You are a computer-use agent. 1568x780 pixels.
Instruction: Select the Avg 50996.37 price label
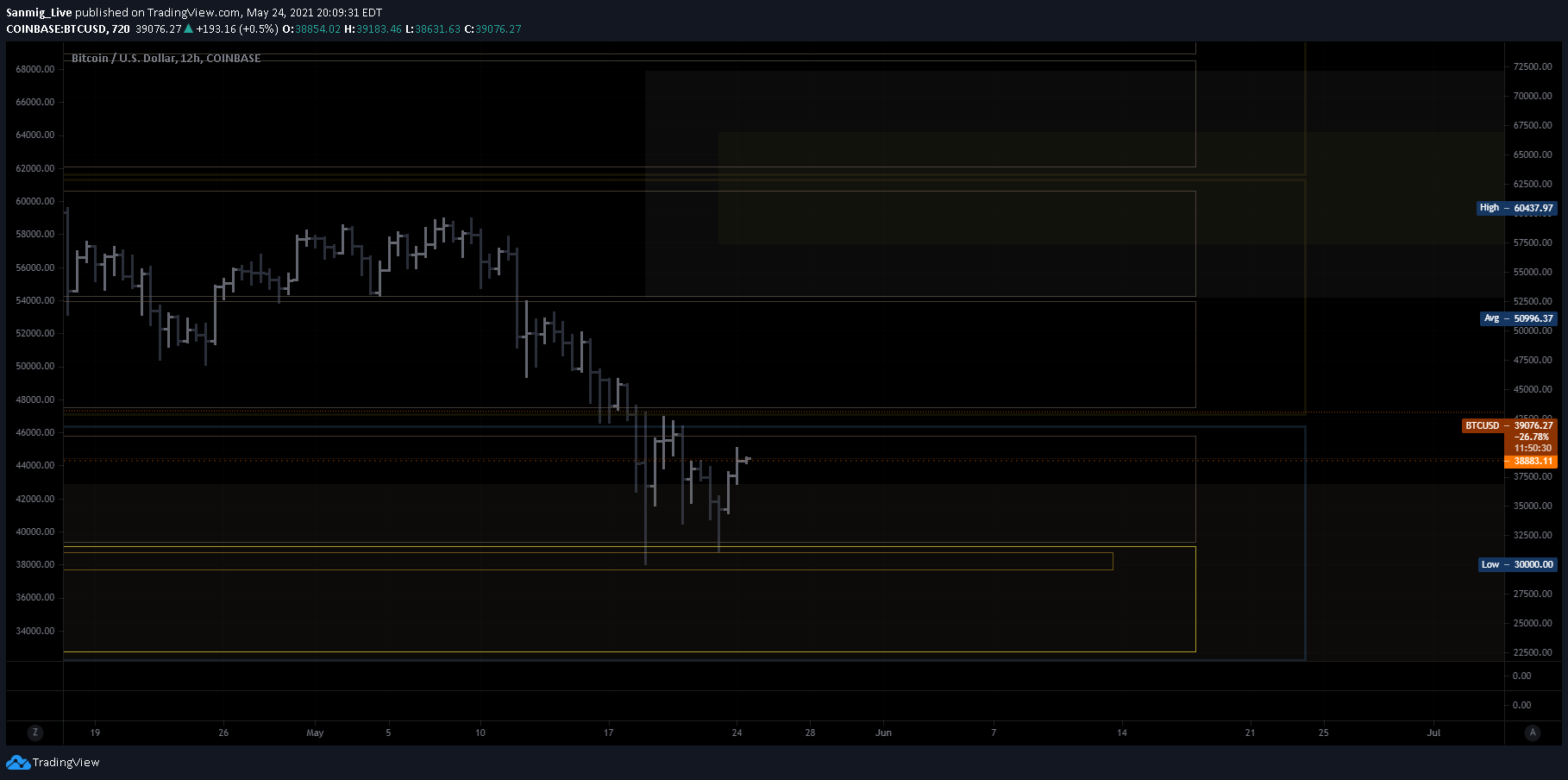click(x=1519, y=318)
